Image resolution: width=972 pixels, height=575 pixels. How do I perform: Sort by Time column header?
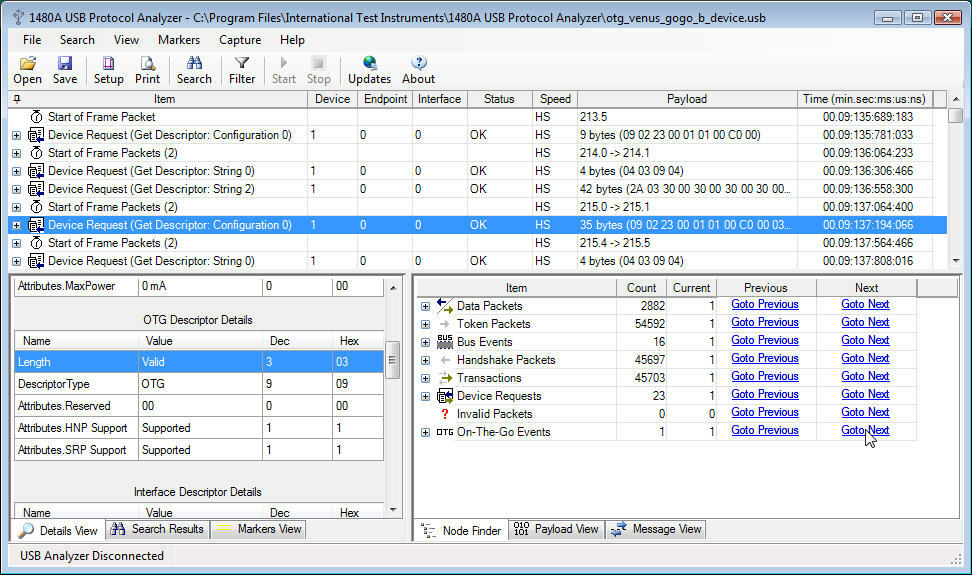(x=864, y=99)
